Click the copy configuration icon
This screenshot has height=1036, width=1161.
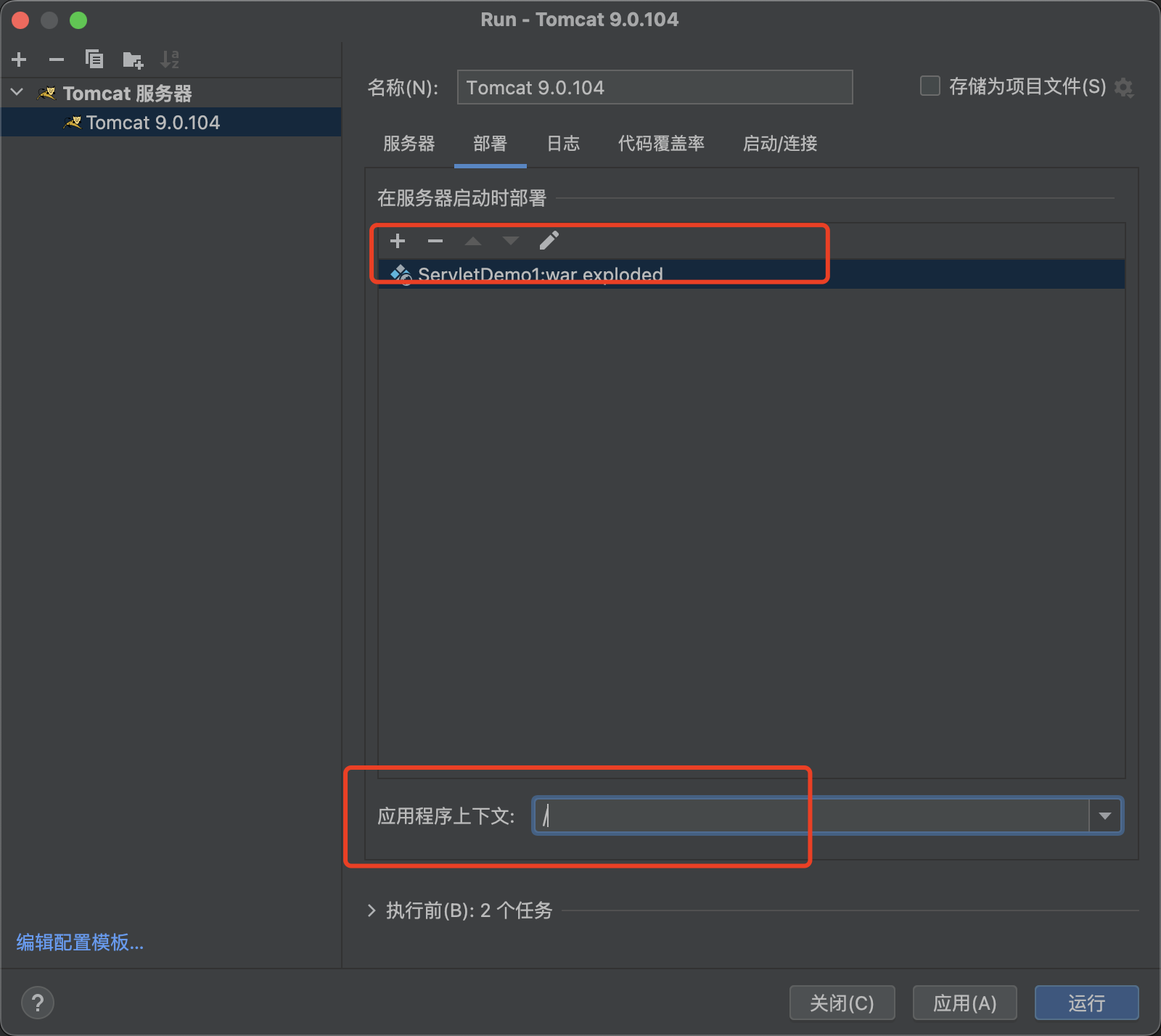pos(94,59)
